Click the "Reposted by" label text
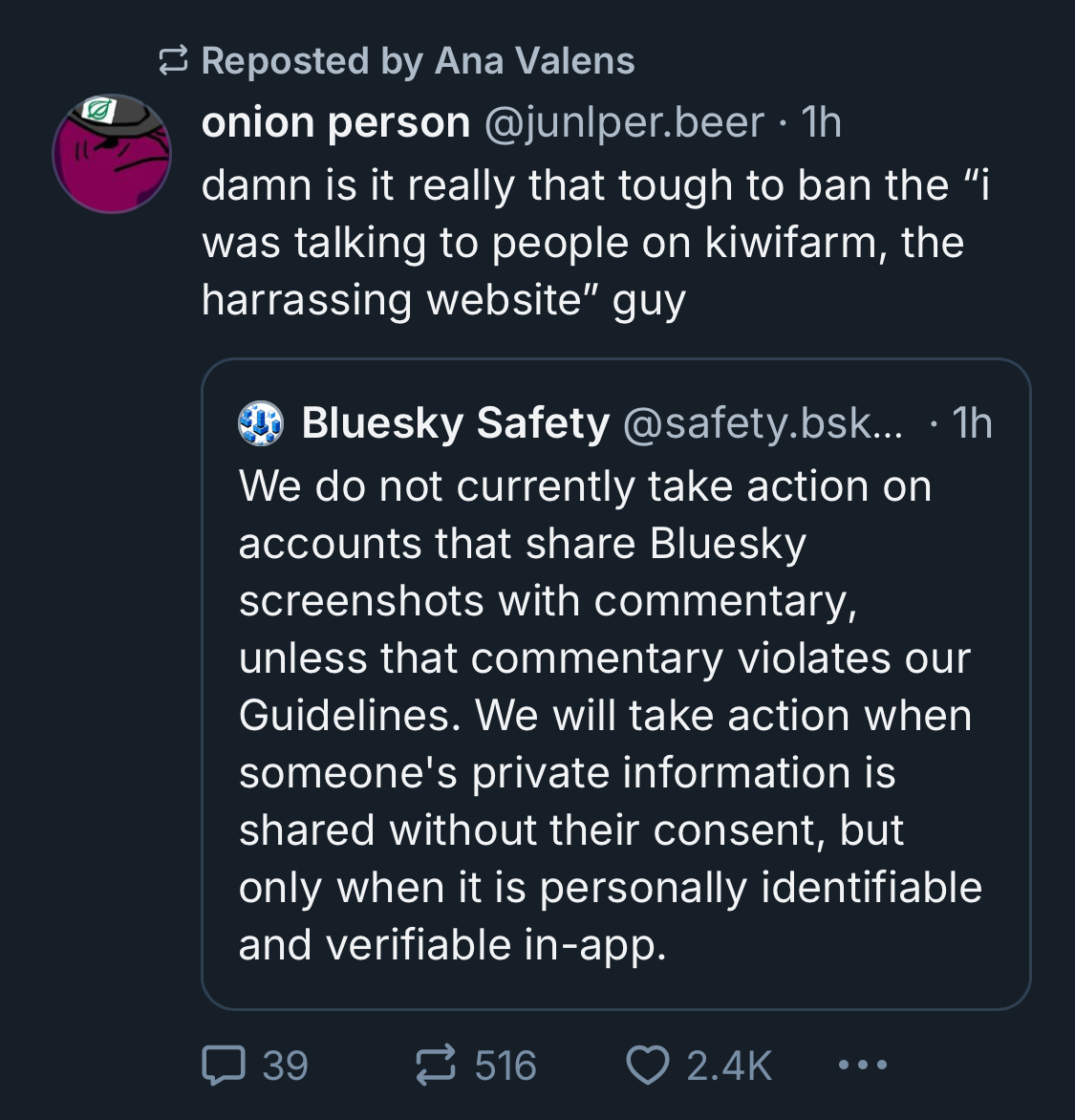The width and height of the screenshot is (1075, 1120). [x=312, y=61]
